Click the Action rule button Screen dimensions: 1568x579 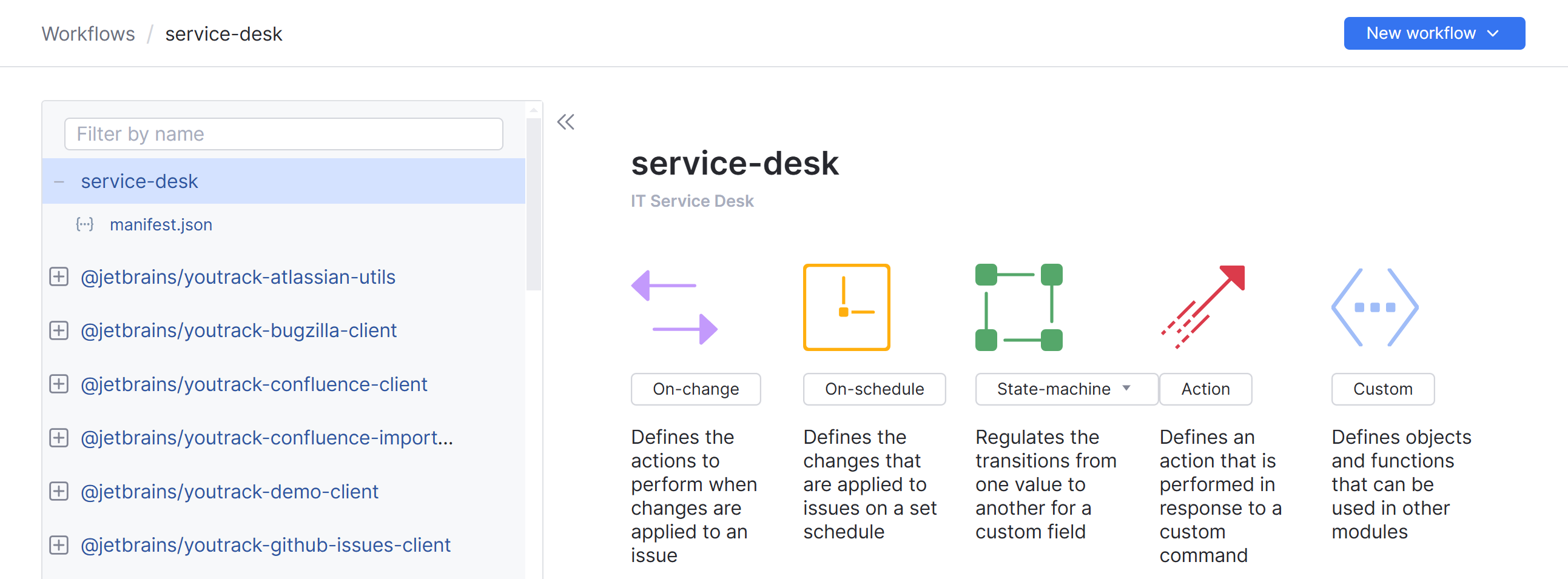tap(1205, 389)
